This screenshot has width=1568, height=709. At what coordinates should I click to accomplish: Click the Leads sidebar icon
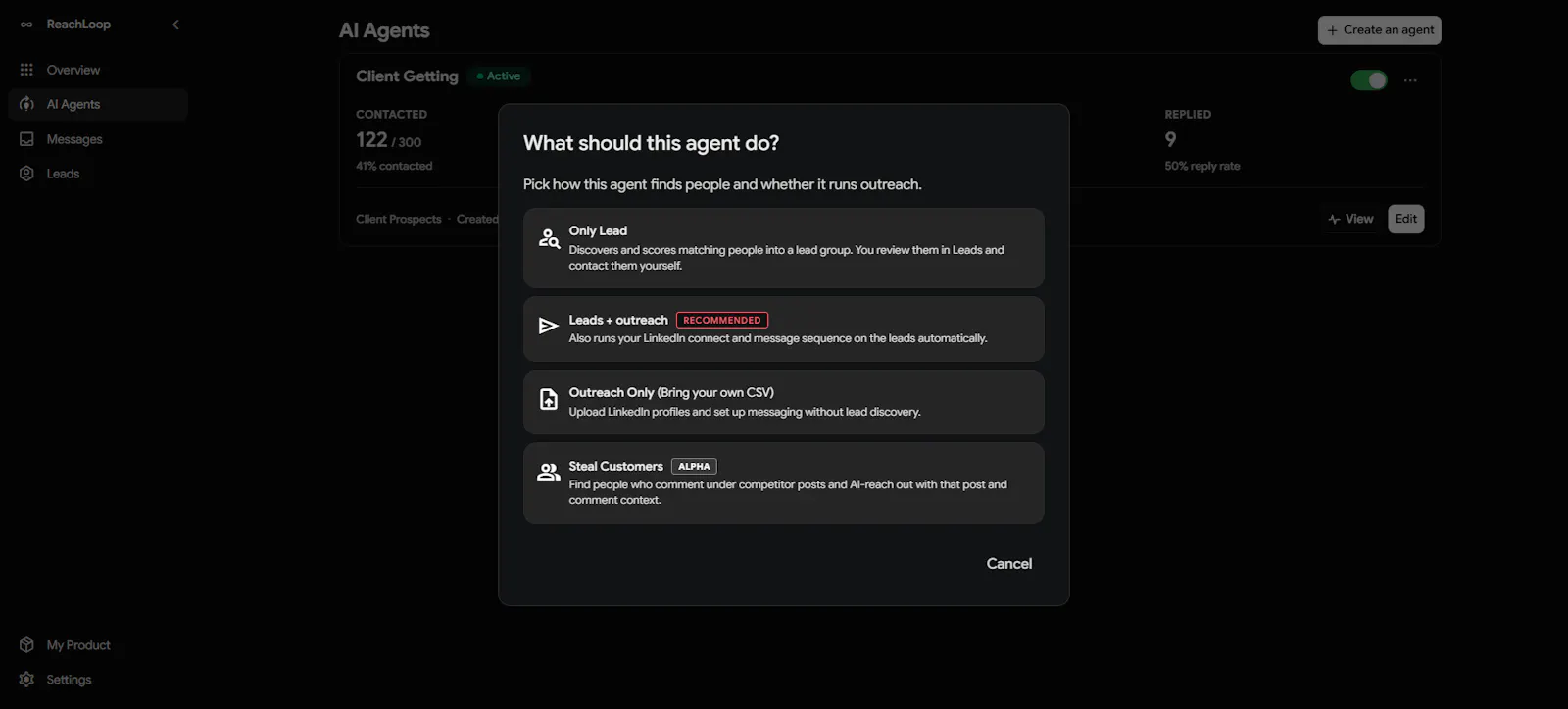tap(26, 174)
